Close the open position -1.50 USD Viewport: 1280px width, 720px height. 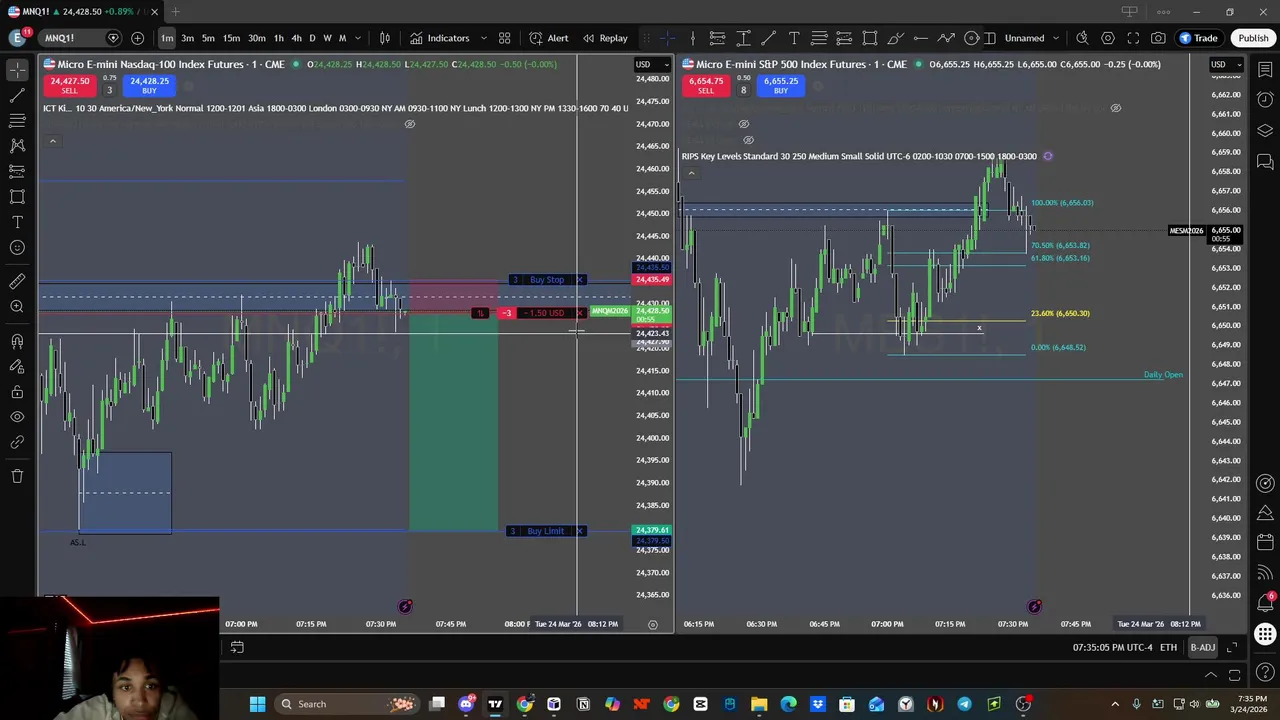tap(580, 313)
